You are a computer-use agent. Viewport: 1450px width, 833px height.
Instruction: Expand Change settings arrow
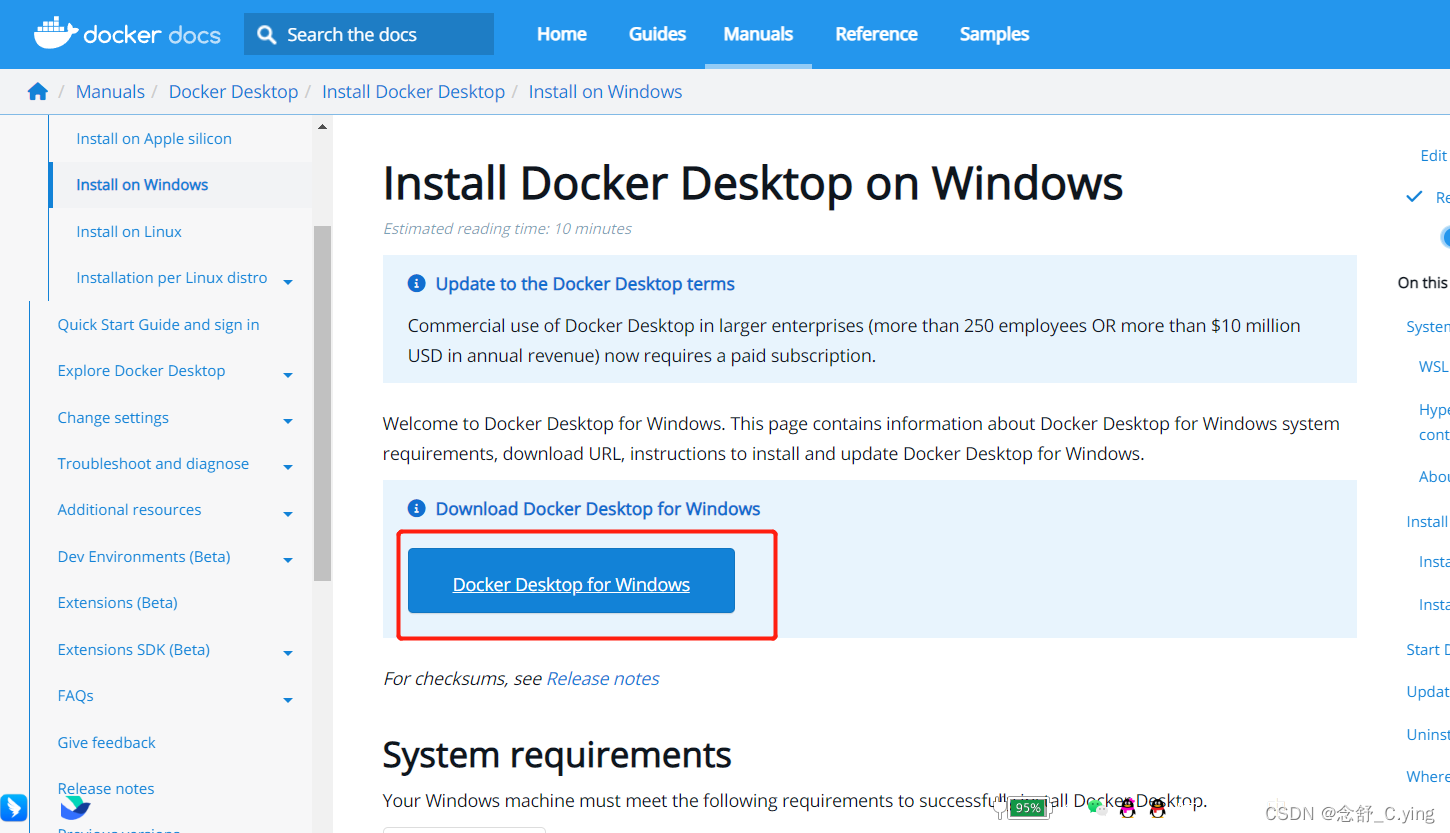pos(288,422)
